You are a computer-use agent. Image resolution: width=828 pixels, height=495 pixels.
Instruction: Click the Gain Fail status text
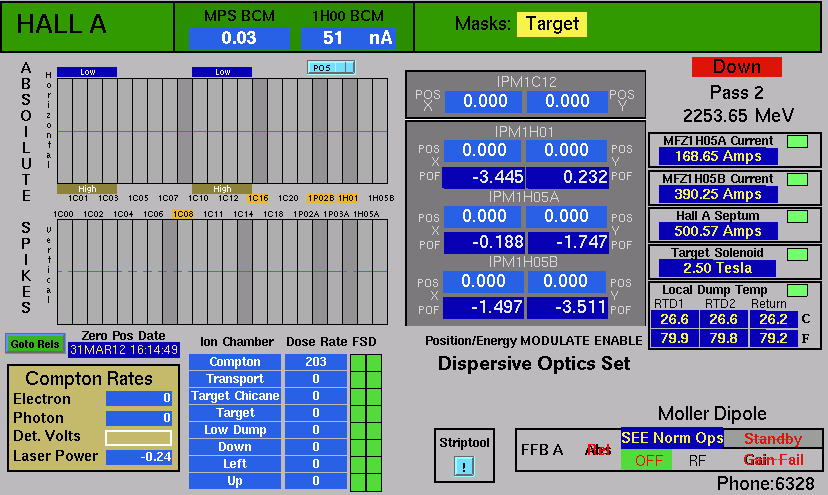(774, 460)
